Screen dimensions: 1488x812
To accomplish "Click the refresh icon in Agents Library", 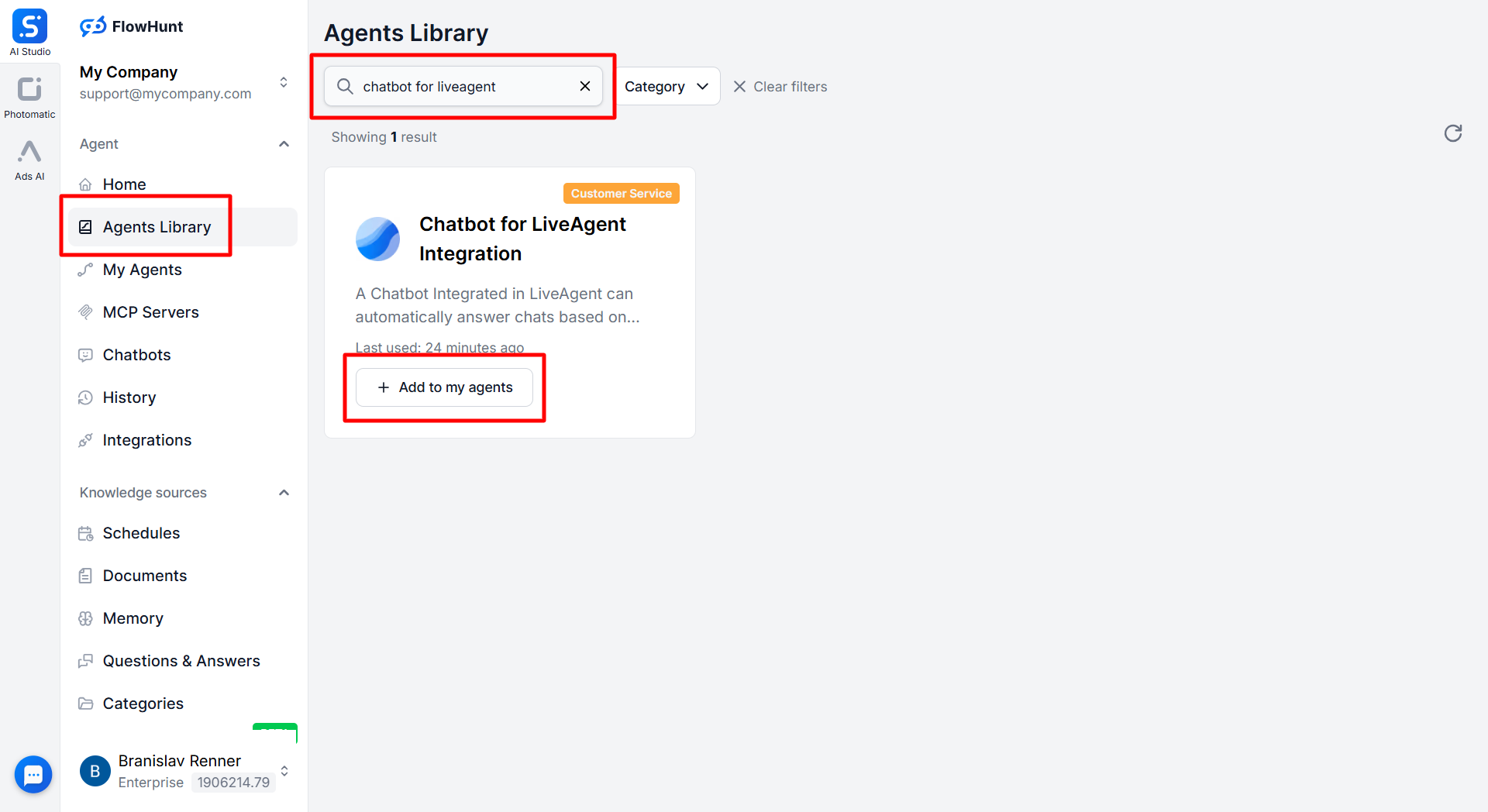I will [1452, 133].
